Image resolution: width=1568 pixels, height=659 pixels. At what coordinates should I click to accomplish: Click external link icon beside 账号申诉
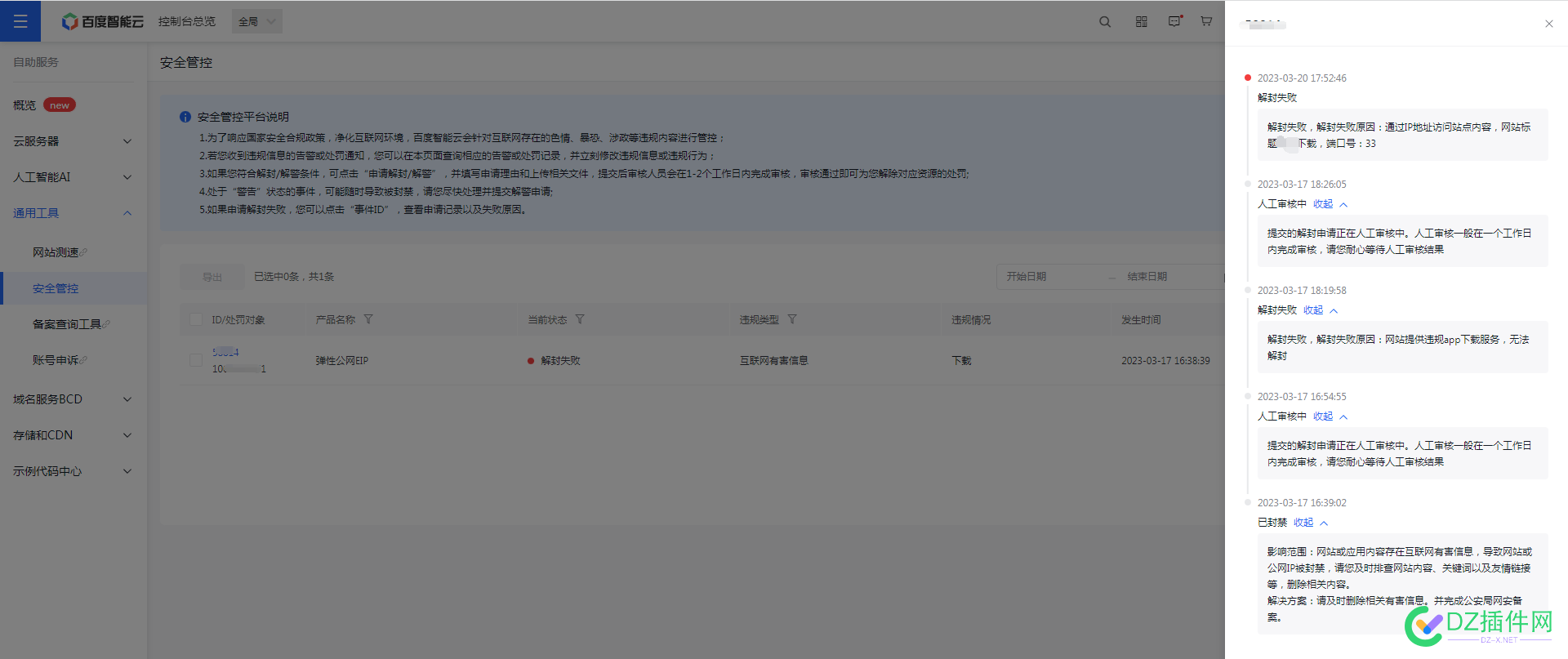[x=83, y=360]
